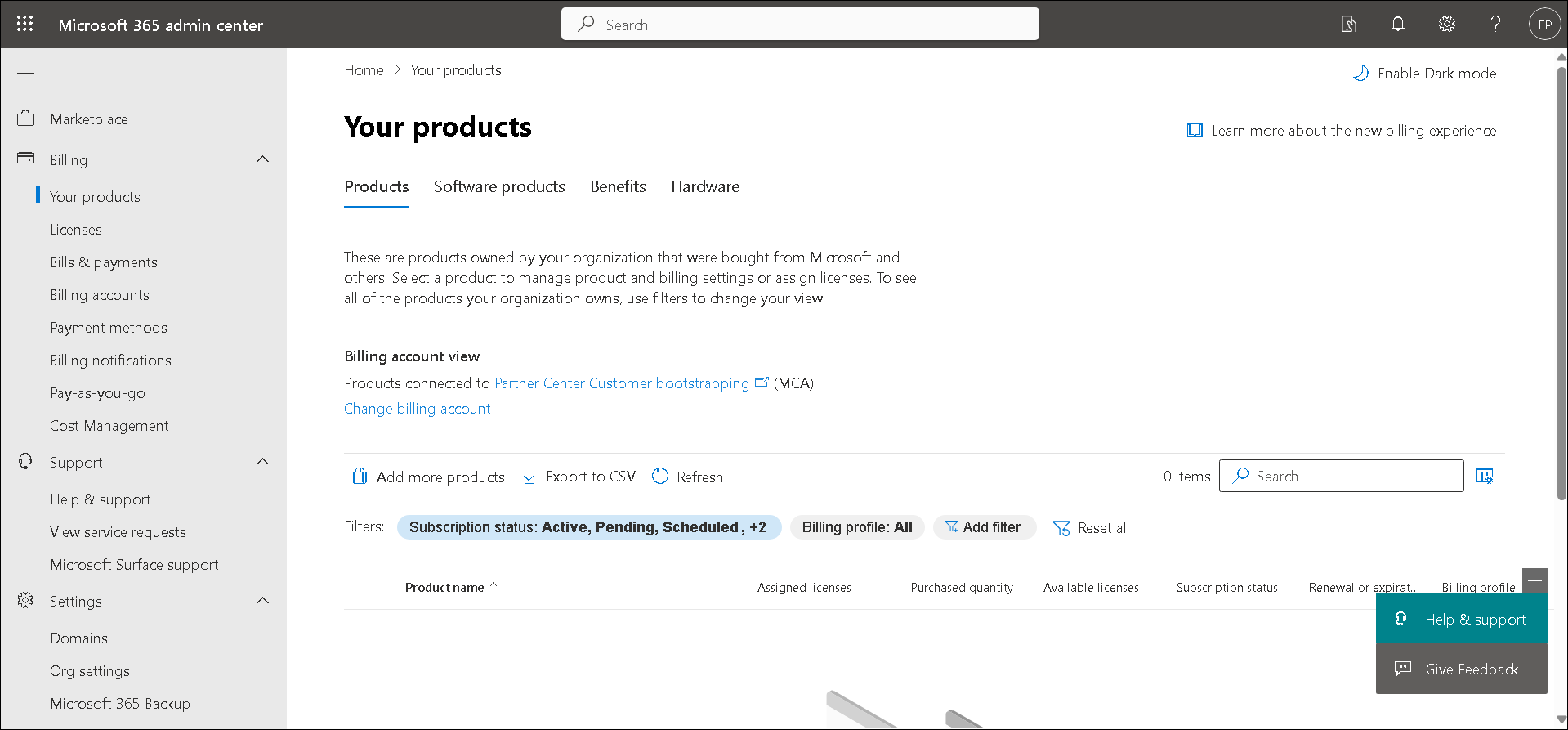Open the Subscription status filter chip
Screen dimensions: 1568x730
588,526
